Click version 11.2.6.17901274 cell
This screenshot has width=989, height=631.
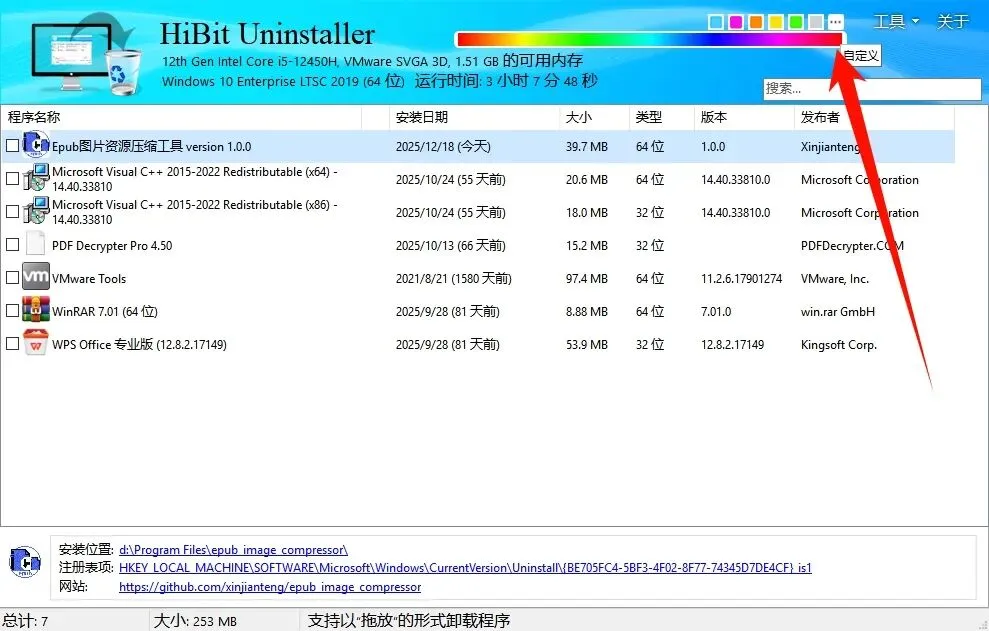tap(741, 278)
